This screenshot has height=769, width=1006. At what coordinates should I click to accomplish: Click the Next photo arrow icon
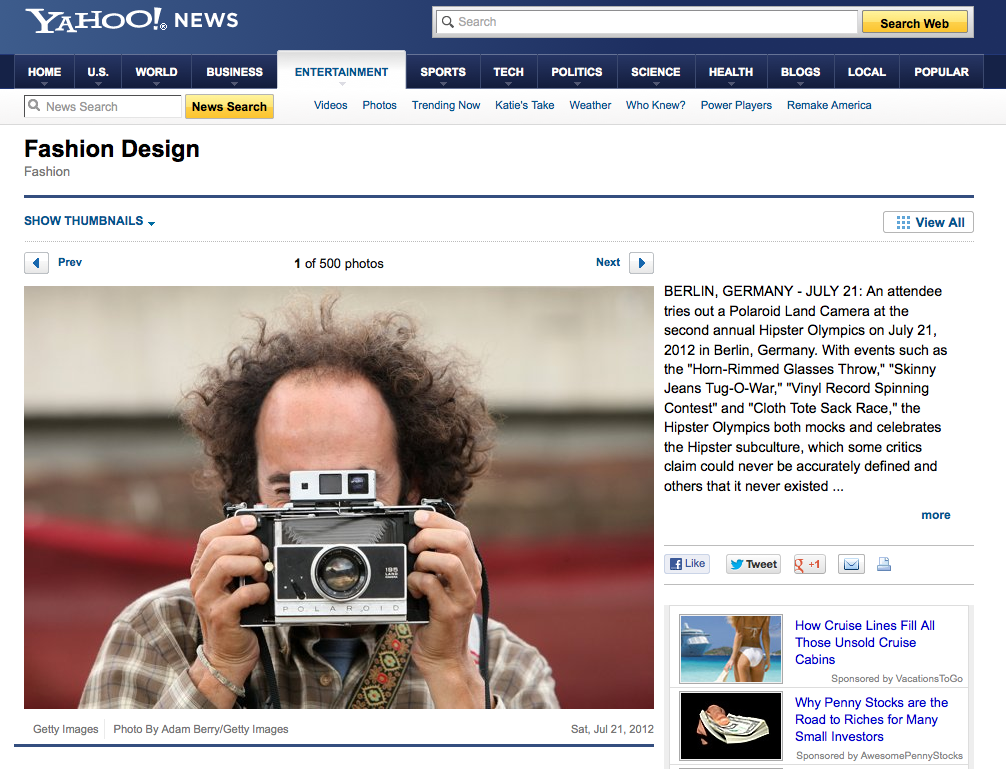click(642, 263)
